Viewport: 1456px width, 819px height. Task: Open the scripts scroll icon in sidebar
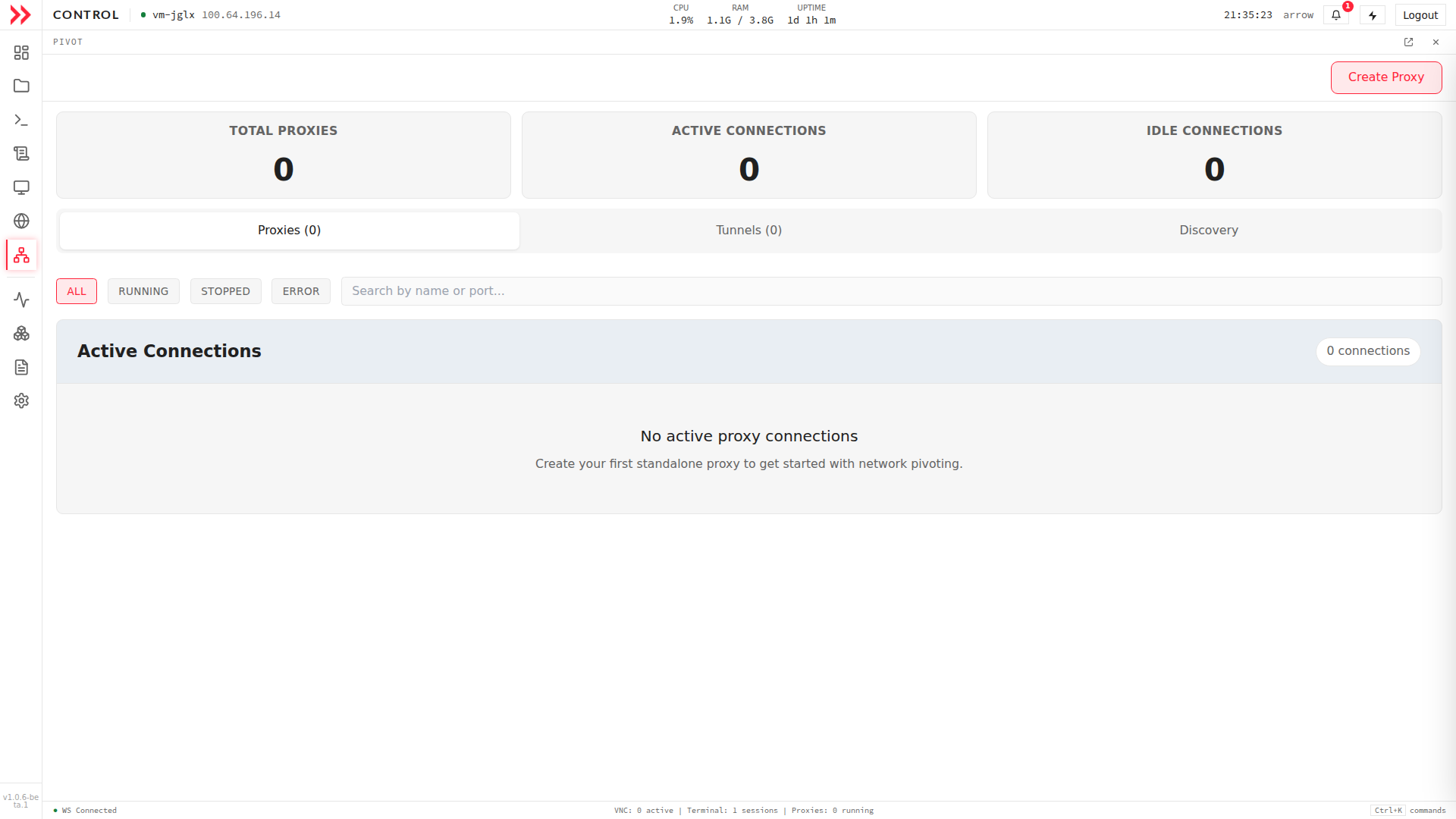(x=21, y=153)
